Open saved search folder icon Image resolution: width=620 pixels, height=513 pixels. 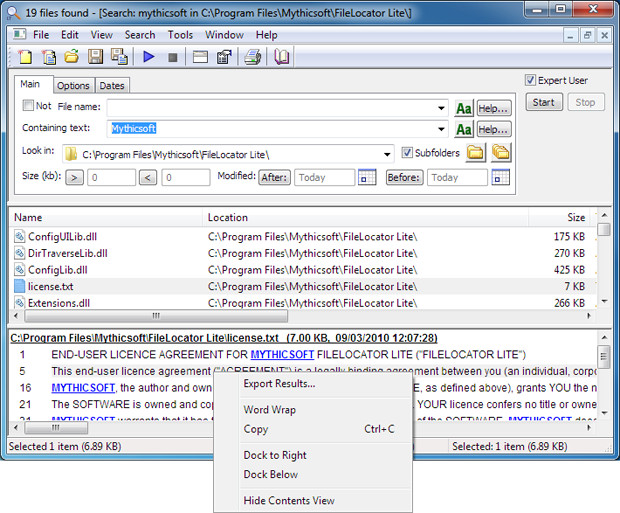pos(72,57)
